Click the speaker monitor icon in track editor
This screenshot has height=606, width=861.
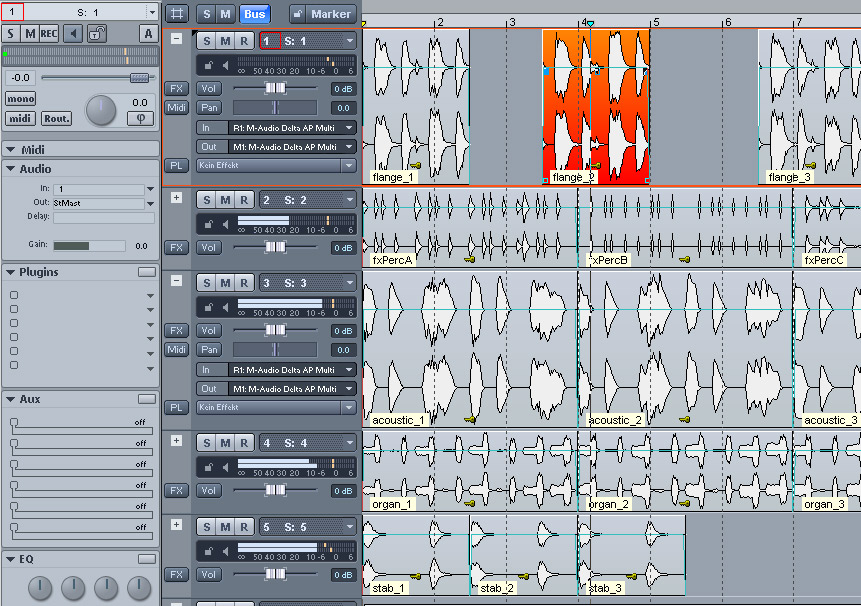(x=72, y=34)
